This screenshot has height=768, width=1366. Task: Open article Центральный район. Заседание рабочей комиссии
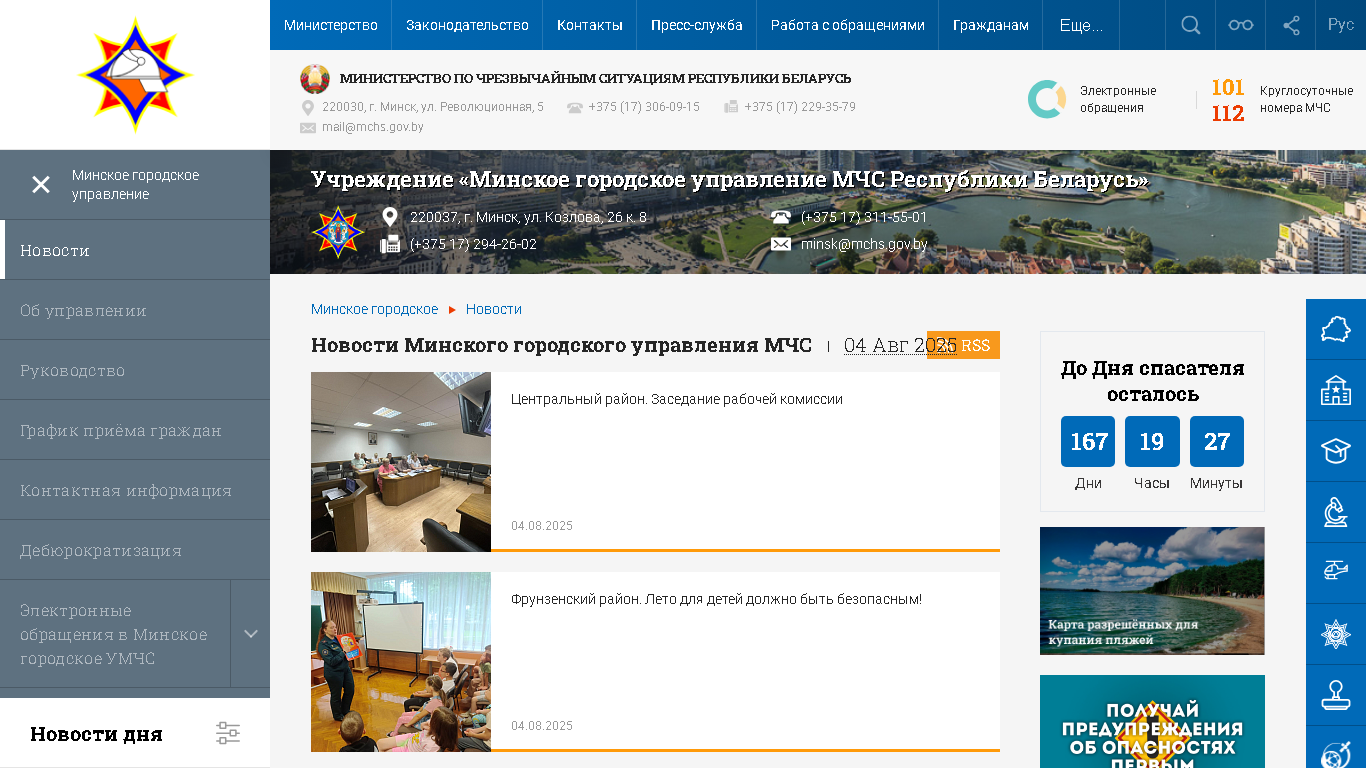pyautogui.click(x=677, y=399)
